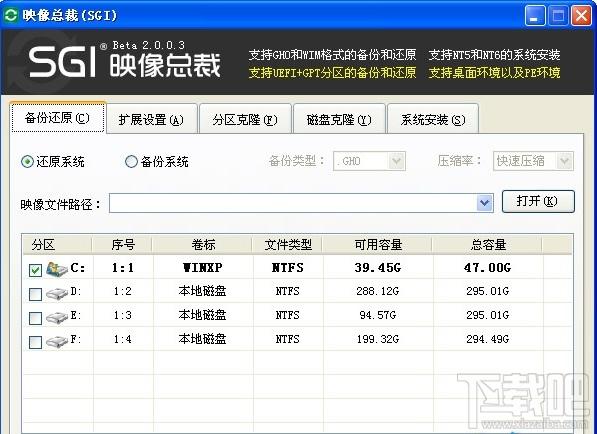Check the D: partition checkbox
The image size is (597, 434).
pyautogui.click(x=35, y=294)
